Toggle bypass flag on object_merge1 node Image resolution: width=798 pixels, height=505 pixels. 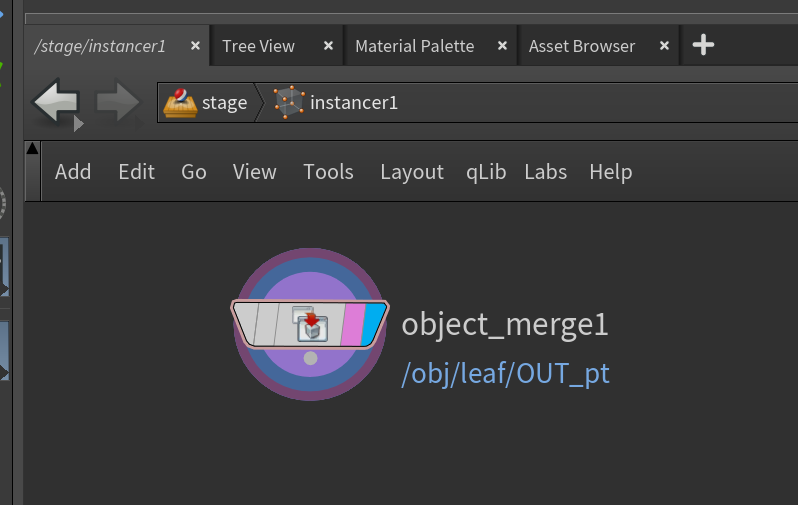point(246,323)
